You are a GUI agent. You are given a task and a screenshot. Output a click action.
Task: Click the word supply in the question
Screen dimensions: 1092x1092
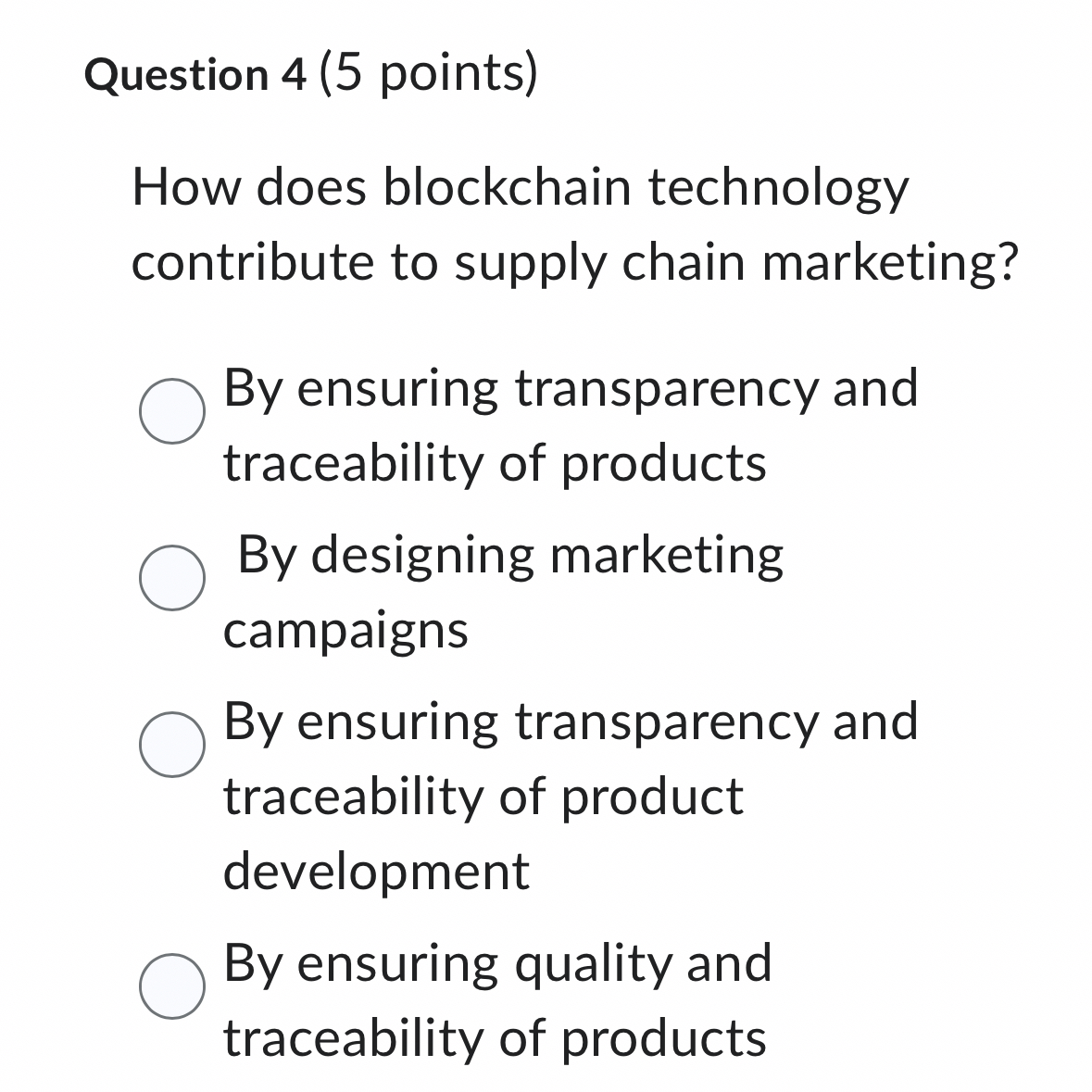coord(531,265)
